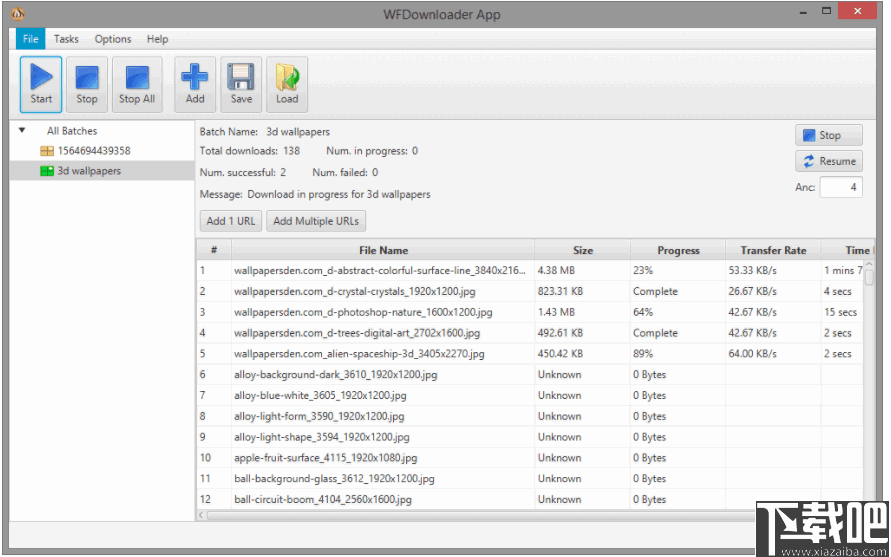This screenshot has height=557, width=891.
Task: Select row apple-fruit-surface_4115_1920x1080.jpg
Action: 530,458
